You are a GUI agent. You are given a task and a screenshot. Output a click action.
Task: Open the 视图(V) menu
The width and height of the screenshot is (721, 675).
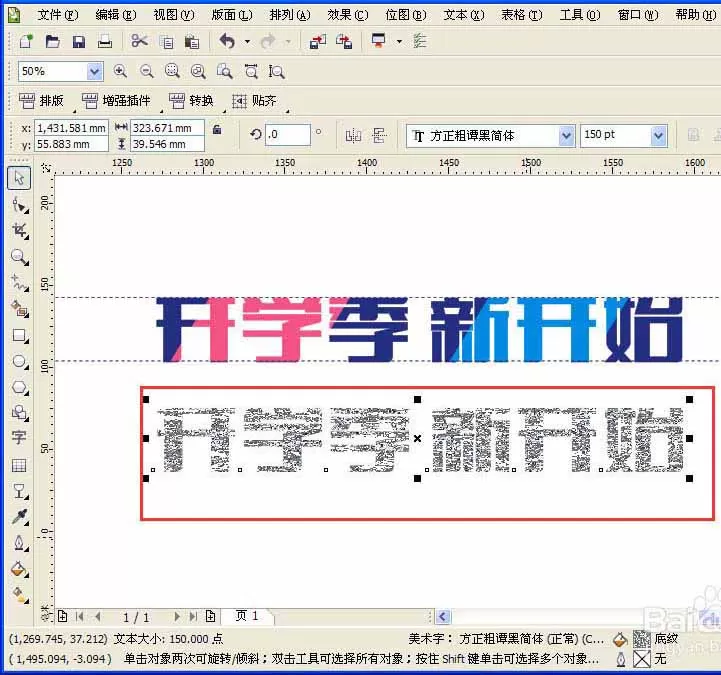pyautogui.click(x=174, y=15)
